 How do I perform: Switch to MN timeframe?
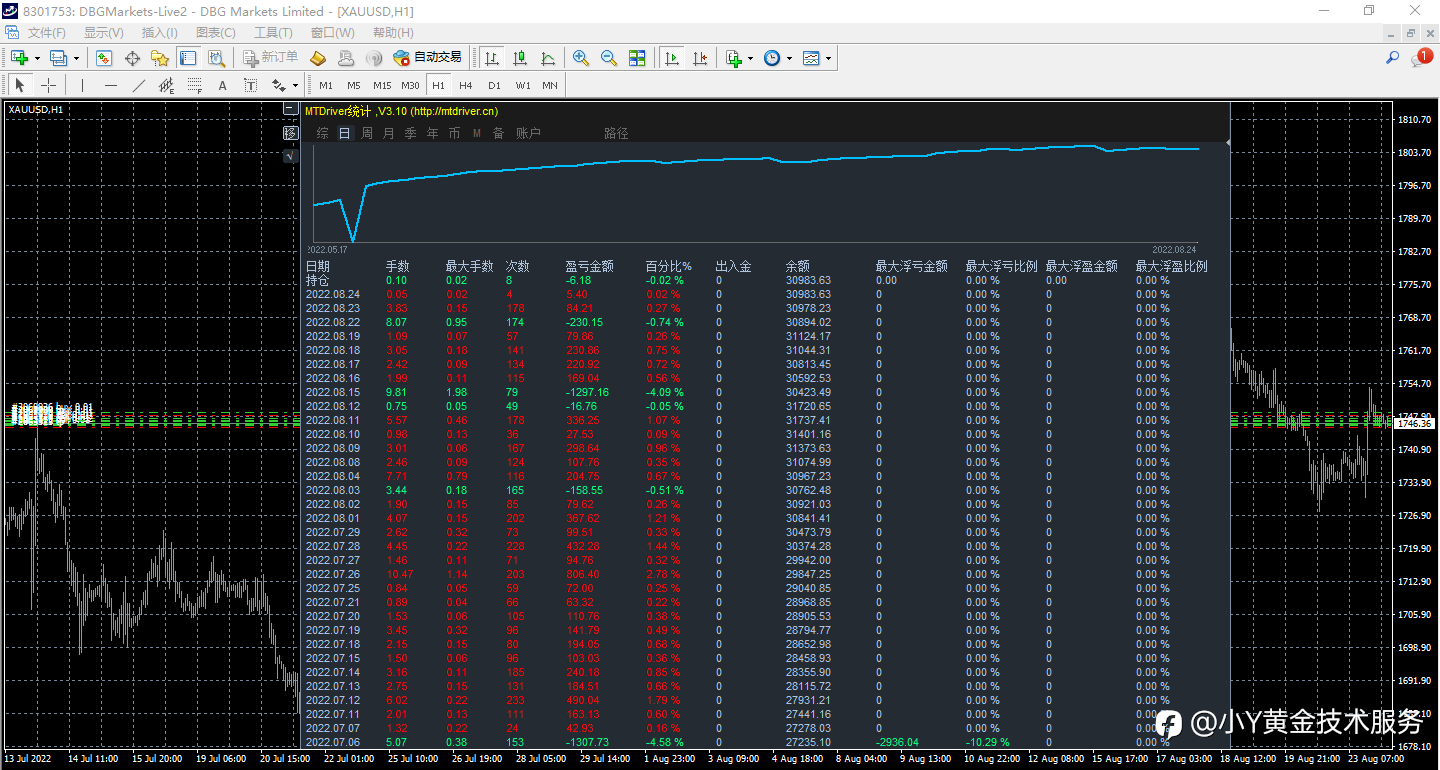(x=550, y=85)
